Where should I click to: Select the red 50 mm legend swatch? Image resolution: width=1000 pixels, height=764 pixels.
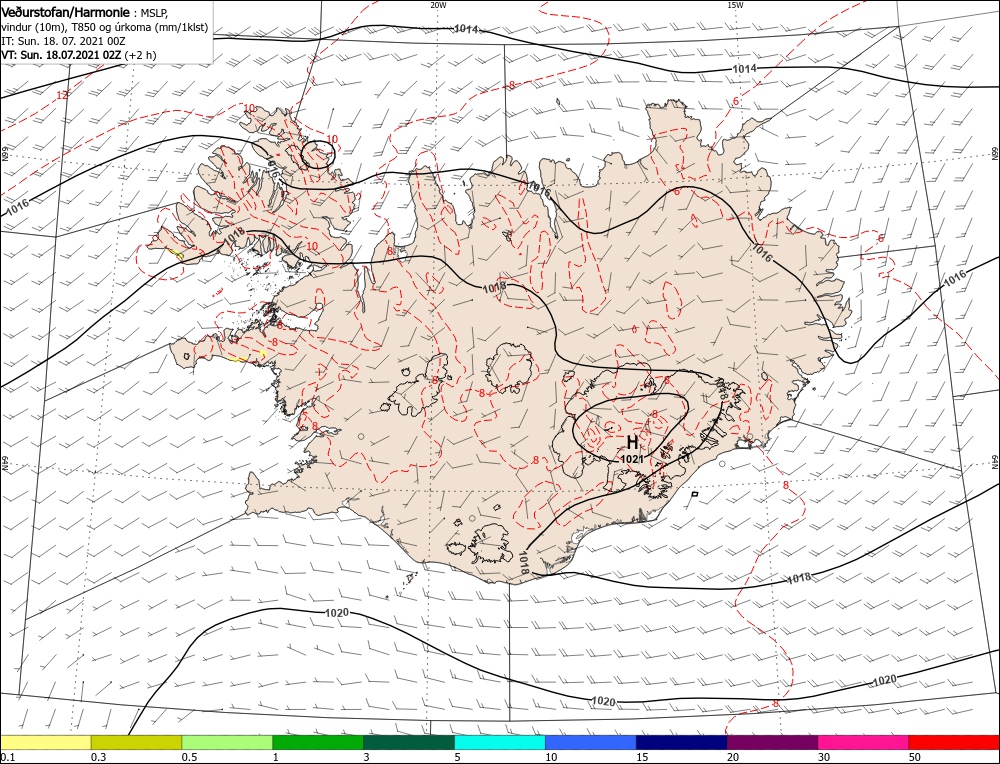[x=954, y=742]
